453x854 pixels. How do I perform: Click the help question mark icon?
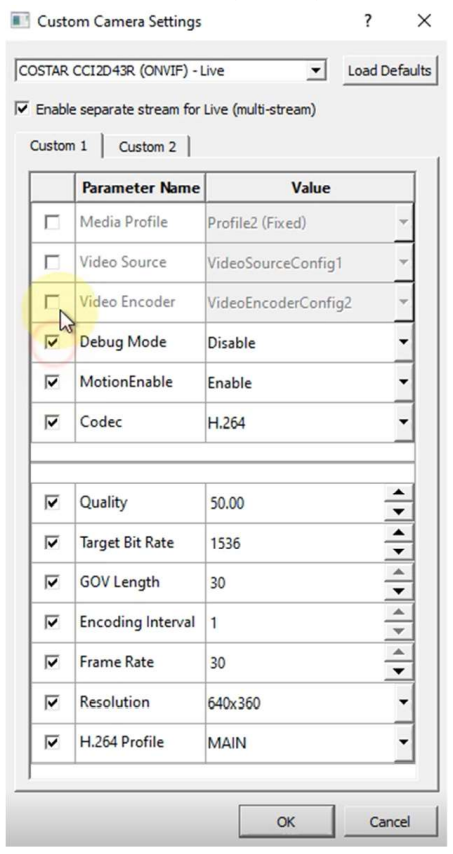pos(369,22)
